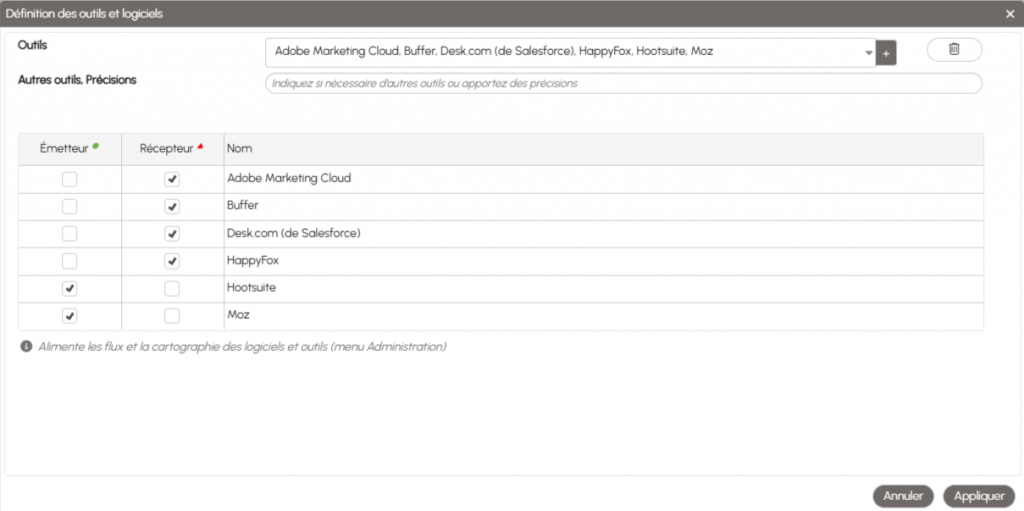Focus the Autres outils, Précisions input
Image resolution: width=1024 pixels, height=511 pixels.
click(x=624, y=84)
